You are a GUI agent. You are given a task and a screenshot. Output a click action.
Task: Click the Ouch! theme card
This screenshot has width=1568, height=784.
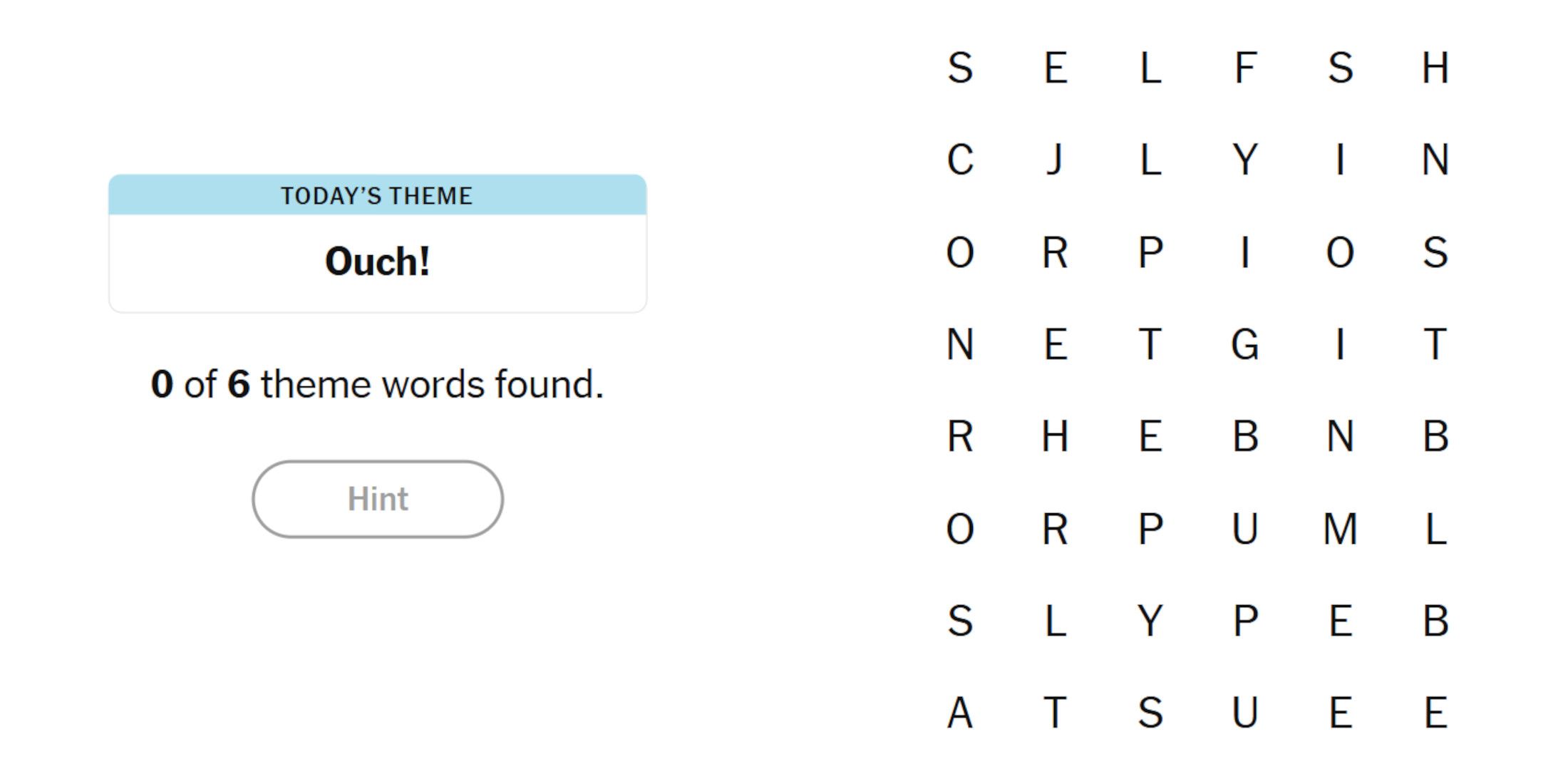(x=376, y=262)
